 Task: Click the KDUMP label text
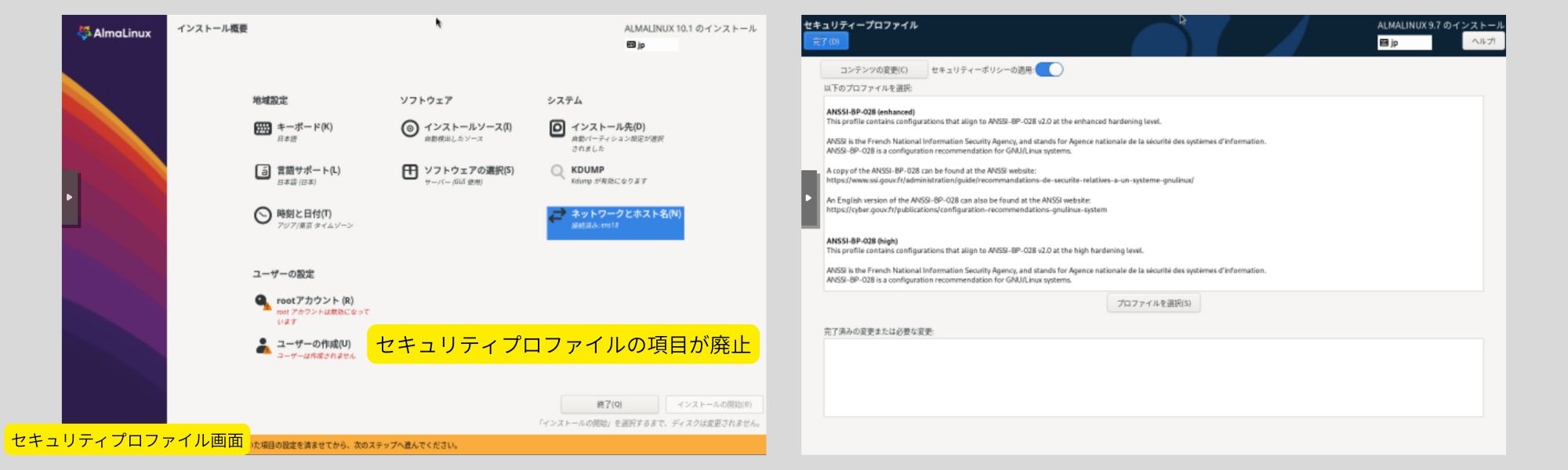588,169
